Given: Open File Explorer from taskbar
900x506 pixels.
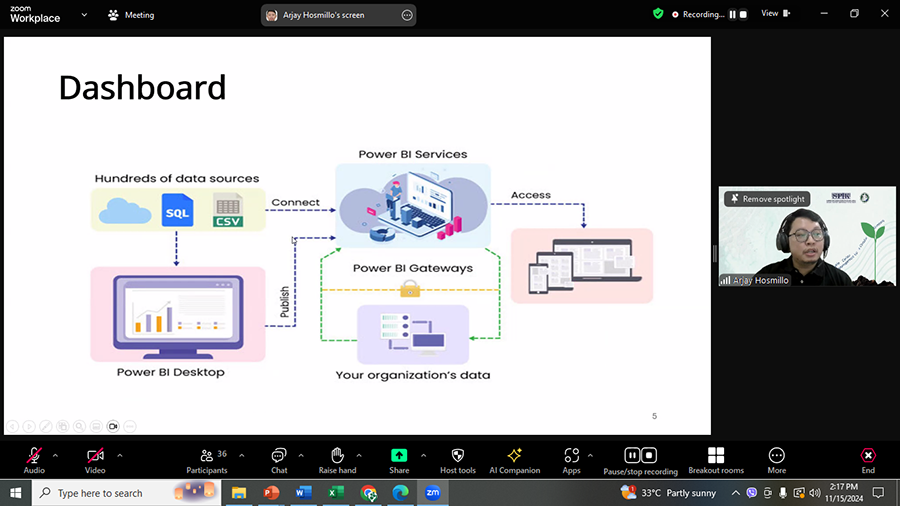Looking at the screenshot, I should point(239,493).
